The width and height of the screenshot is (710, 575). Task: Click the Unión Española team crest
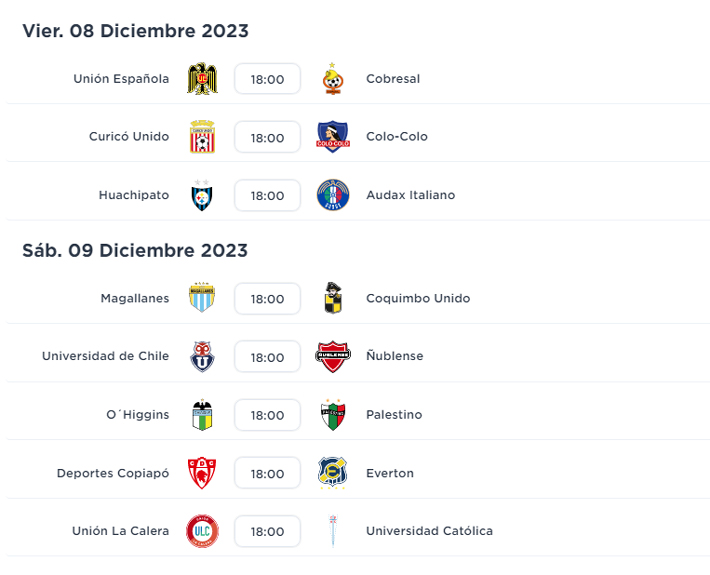[202, 79]
